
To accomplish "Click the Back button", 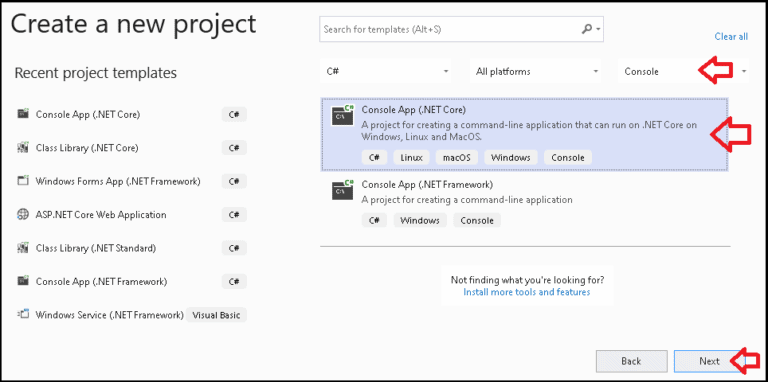I will tap(631, 361).
